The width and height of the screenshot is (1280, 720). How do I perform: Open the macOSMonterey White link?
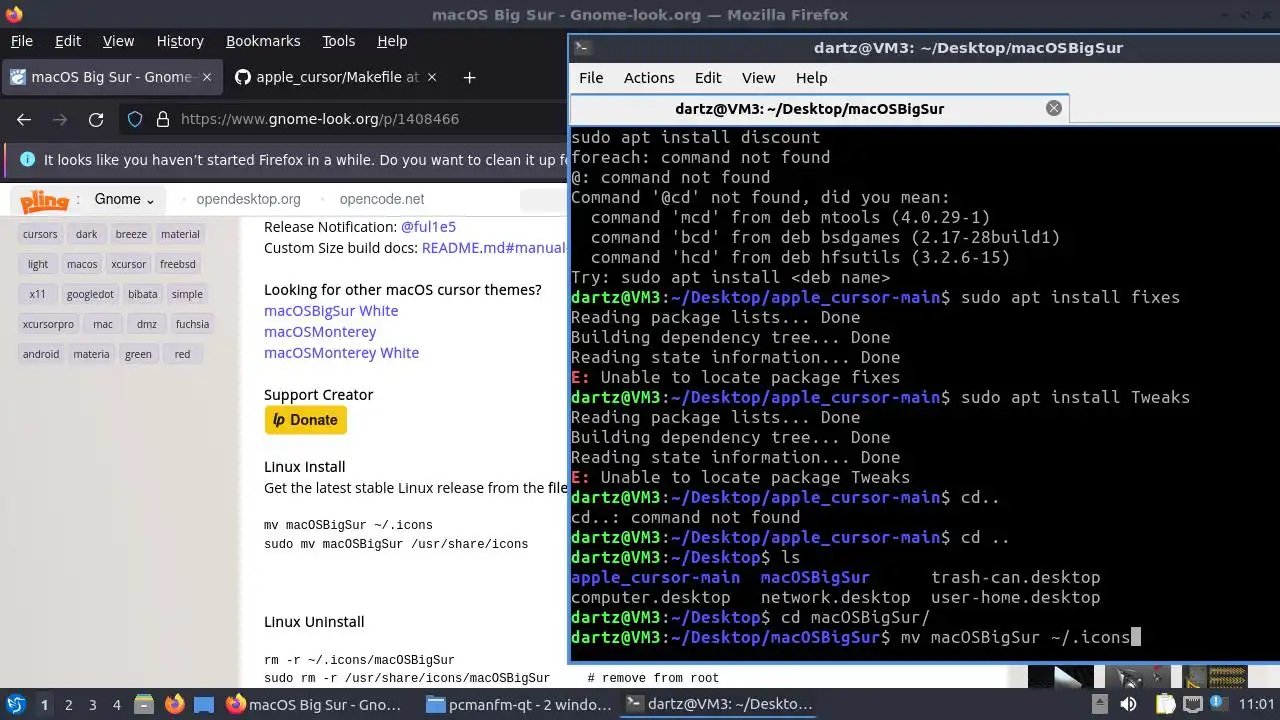click(341, 353)
